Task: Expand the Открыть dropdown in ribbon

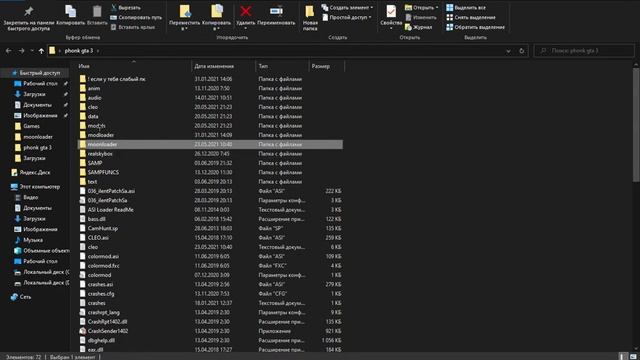Action: click(x=422, y=8)
